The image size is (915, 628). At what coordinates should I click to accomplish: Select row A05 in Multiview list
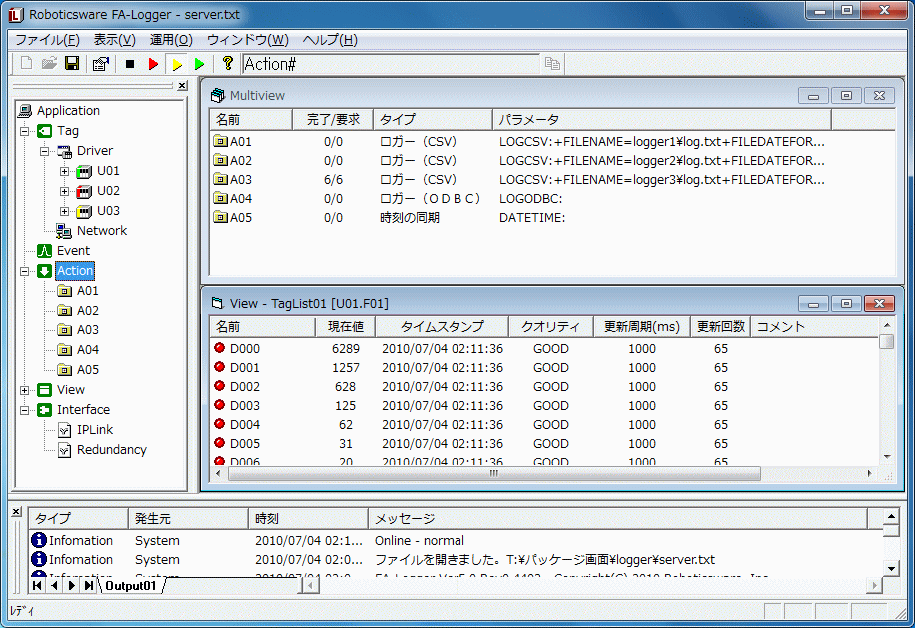tap(520, 217)
